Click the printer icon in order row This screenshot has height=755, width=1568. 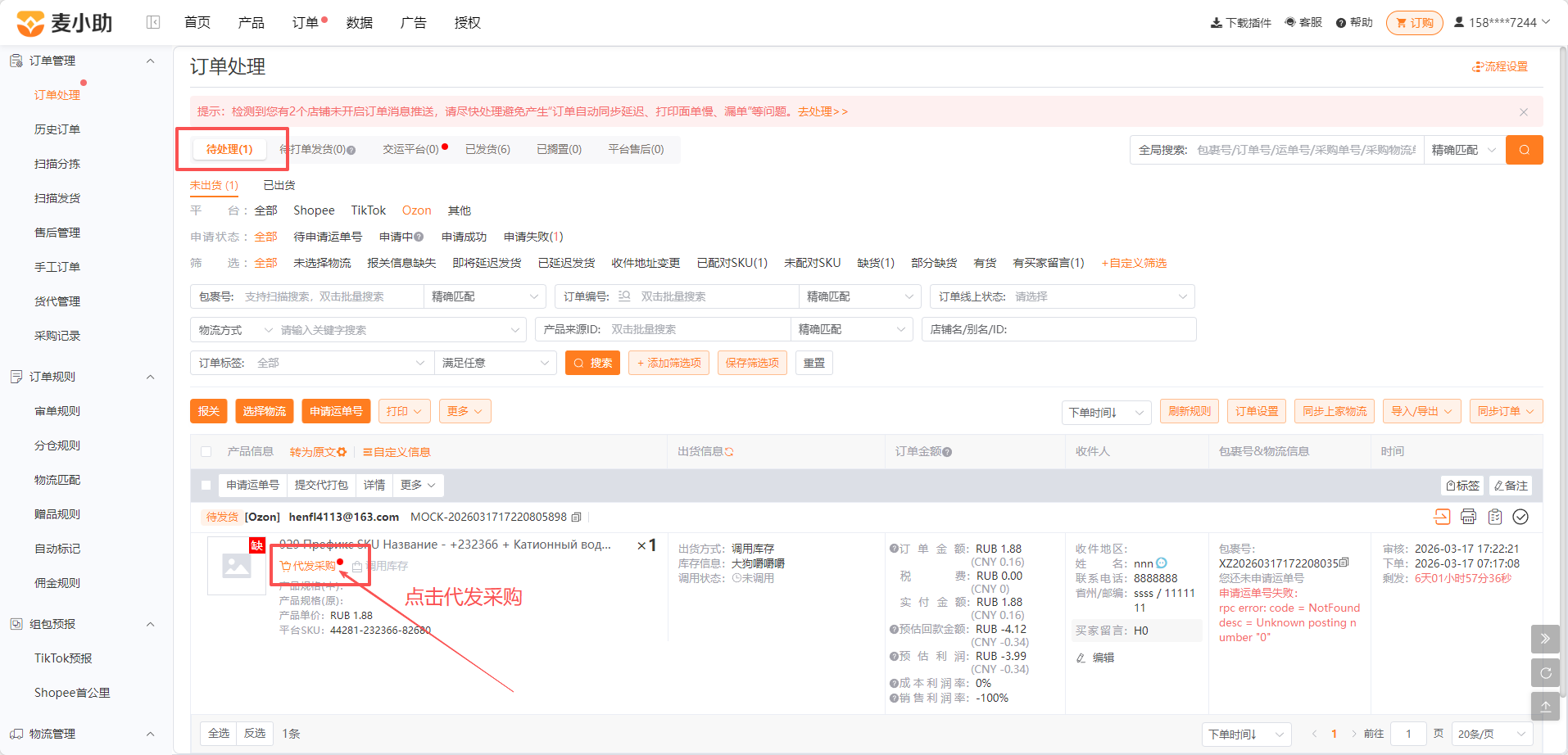[1468, 517]
